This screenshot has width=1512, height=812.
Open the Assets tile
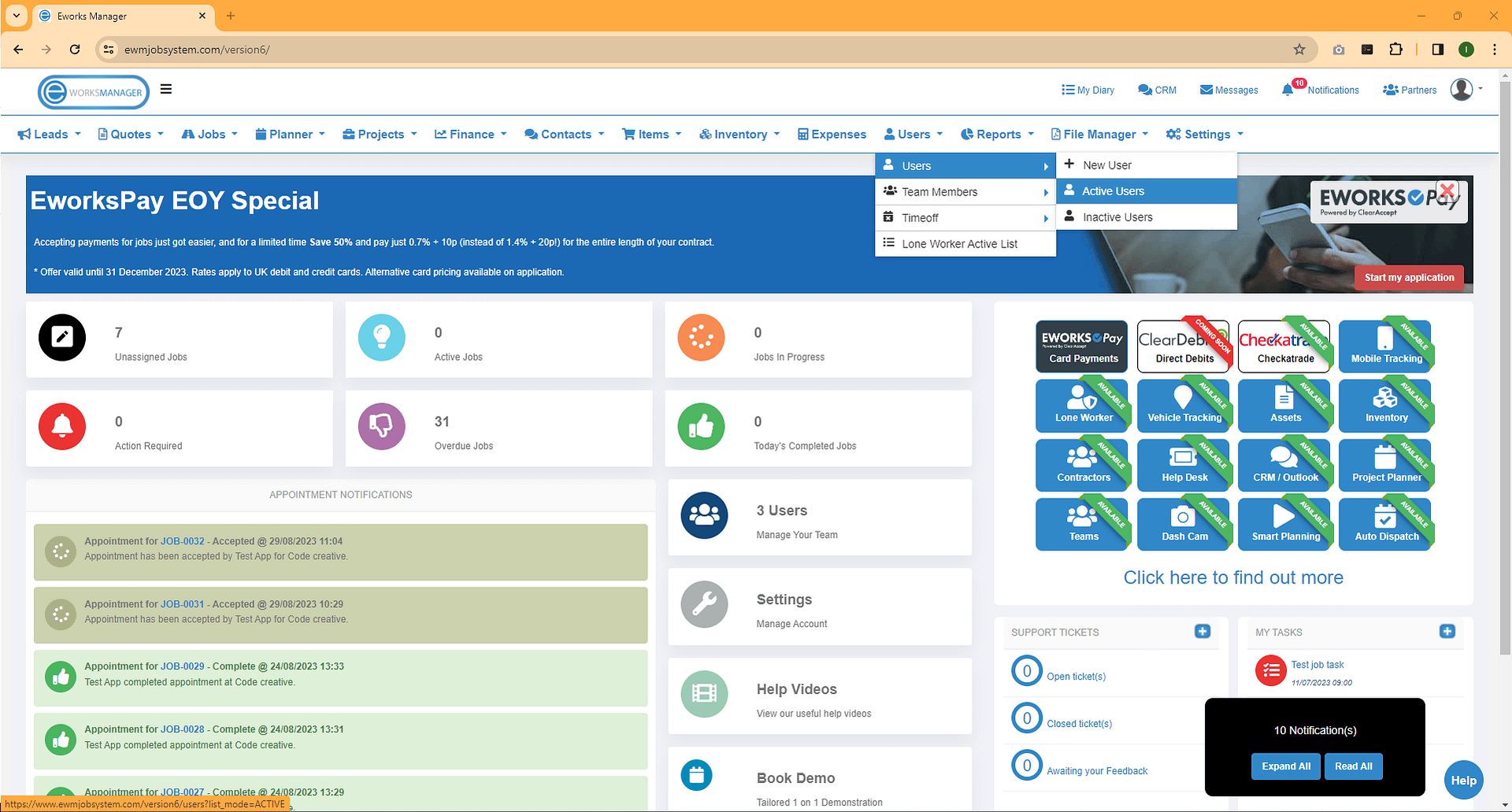[x=1284, y=406]
